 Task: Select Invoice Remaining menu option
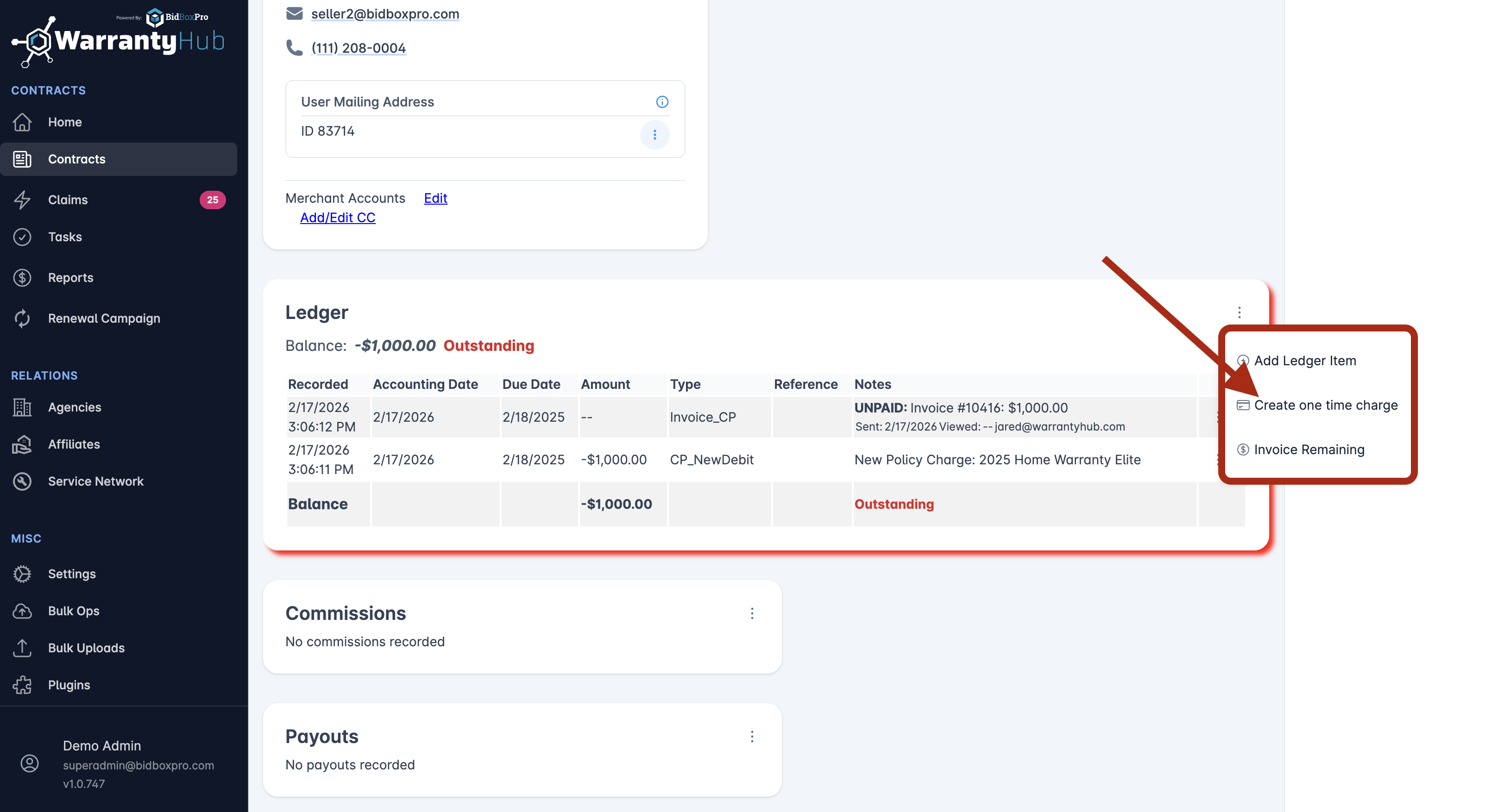[x=1309, y=450]
